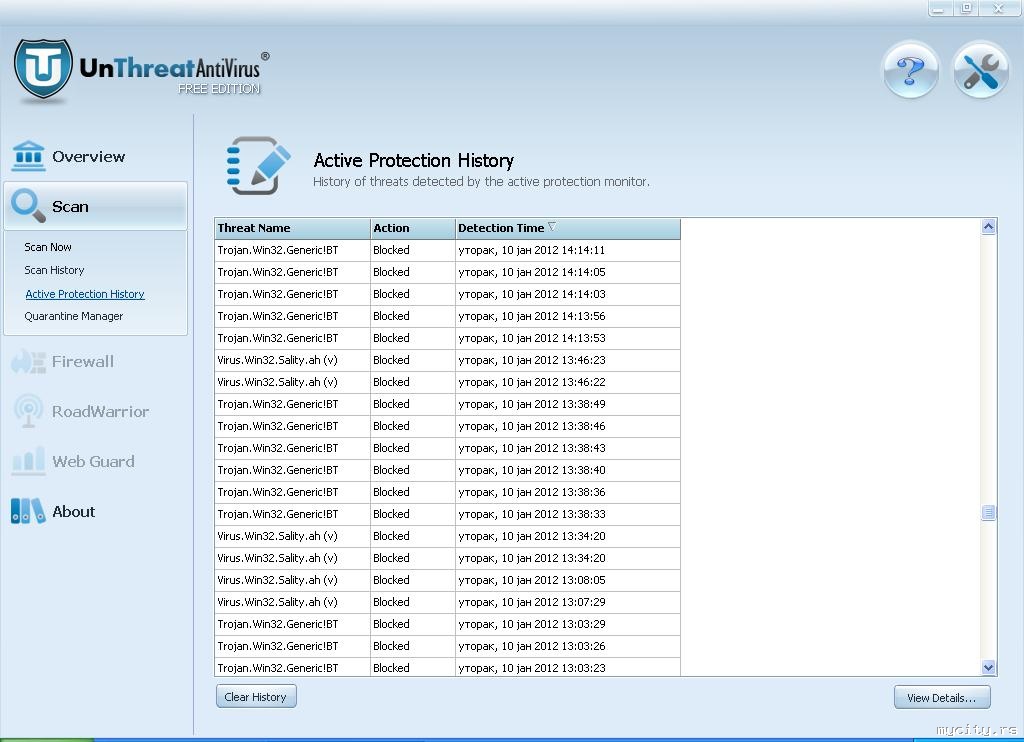Select the Scan section

click(x=95, y=206)
